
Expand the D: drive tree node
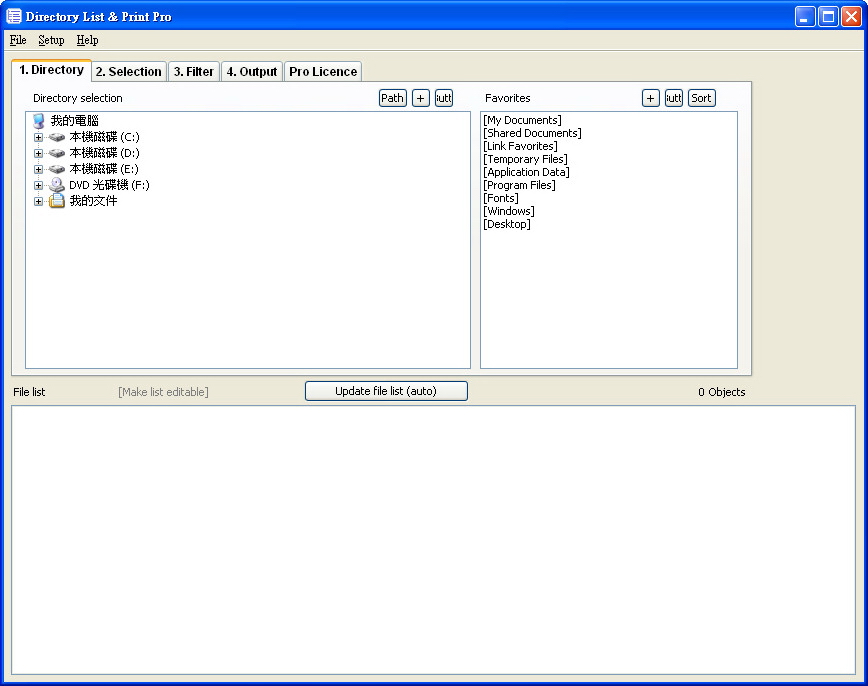pos(39,153)
